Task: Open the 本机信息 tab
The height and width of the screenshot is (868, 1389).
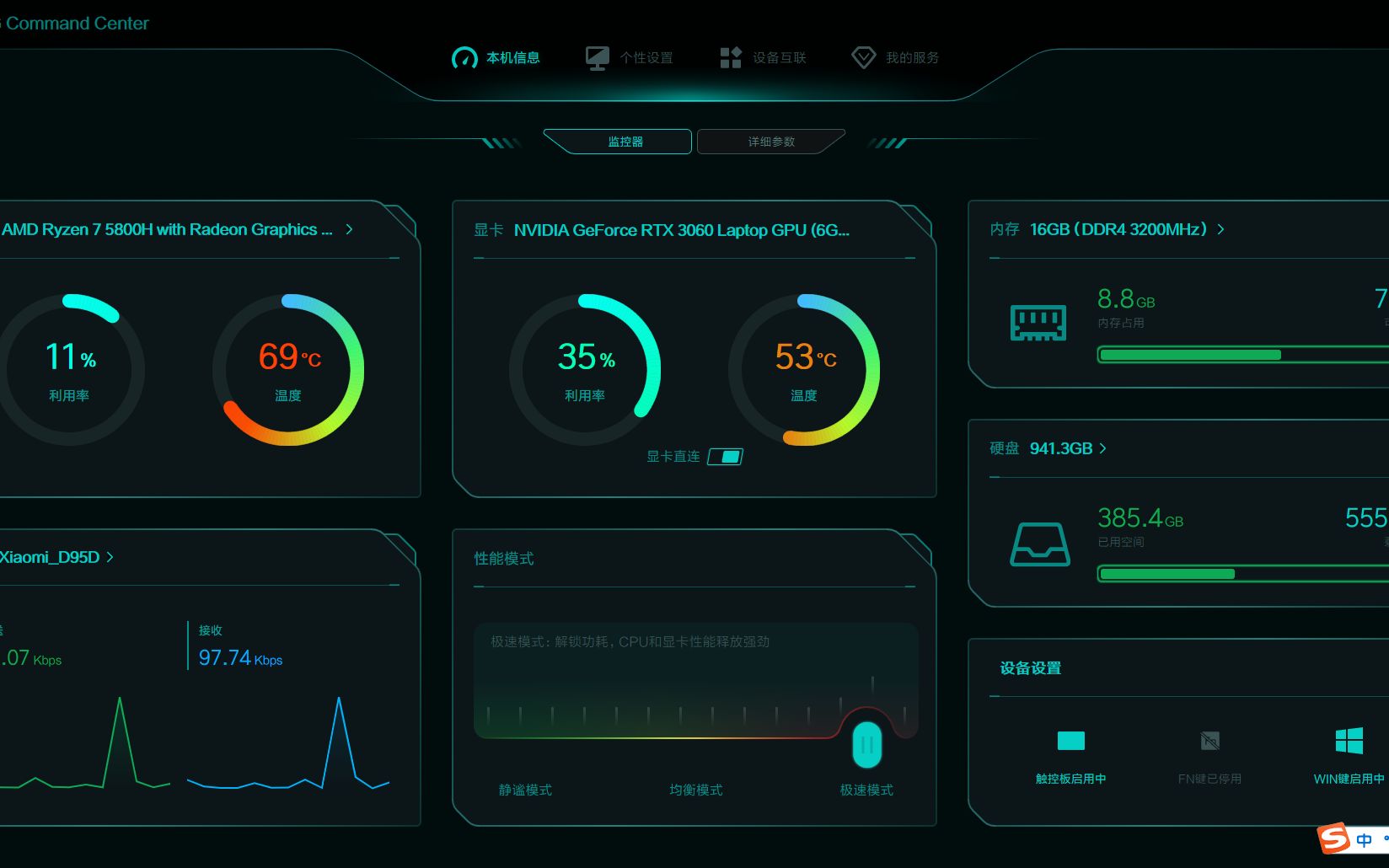Action: (x=496, y=57)
